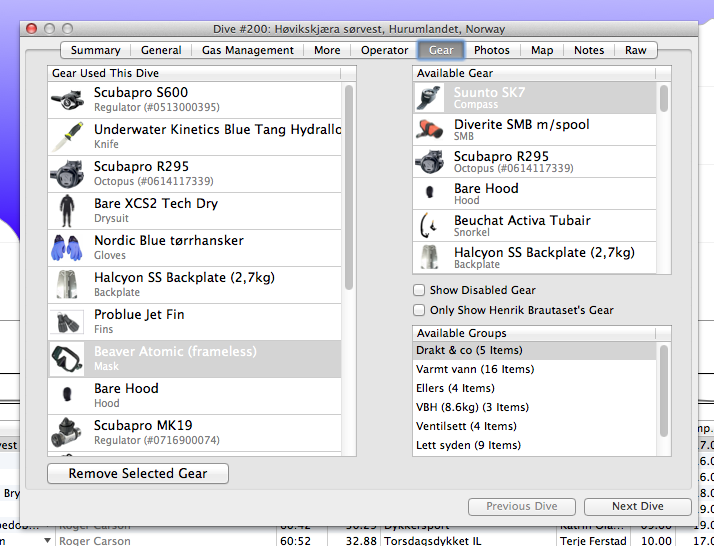
Task: Select the Underwater Kinetics knife icon
Action: 69,137
